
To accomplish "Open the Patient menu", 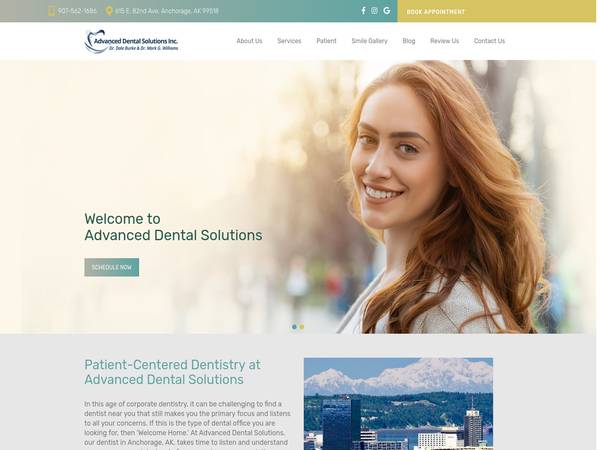I will pyautogui.click(x=326, y=41).
